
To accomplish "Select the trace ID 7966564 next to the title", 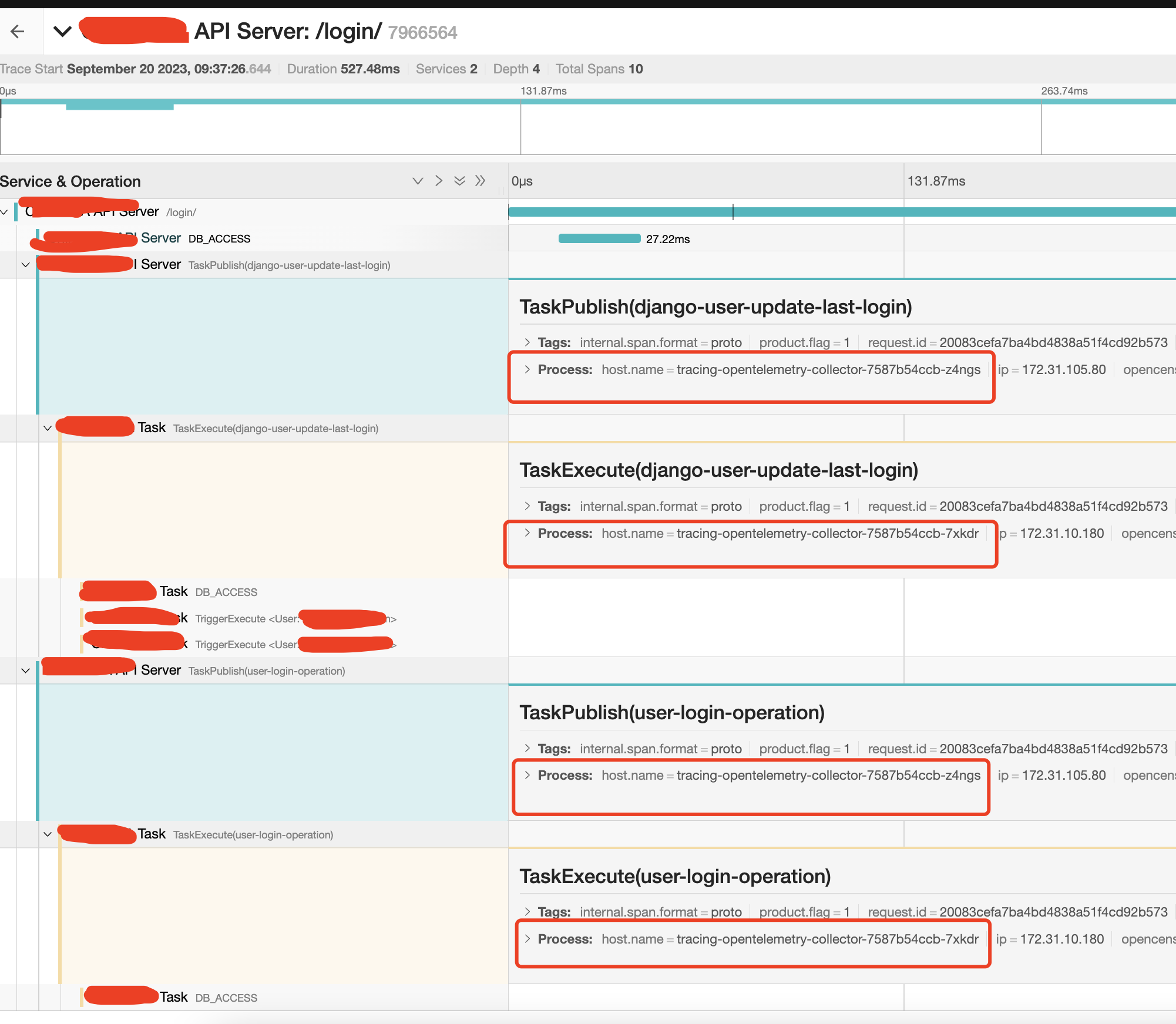I will tap(422, 32).
